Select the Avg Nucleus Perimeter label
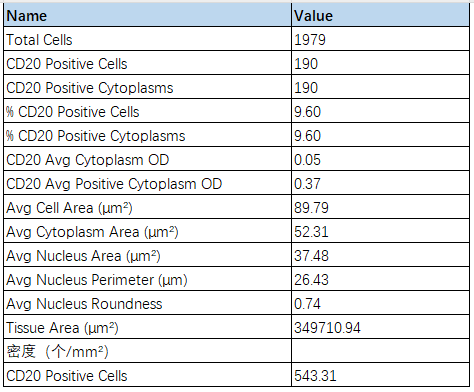The image size is (474, 392). pos(97,280)
